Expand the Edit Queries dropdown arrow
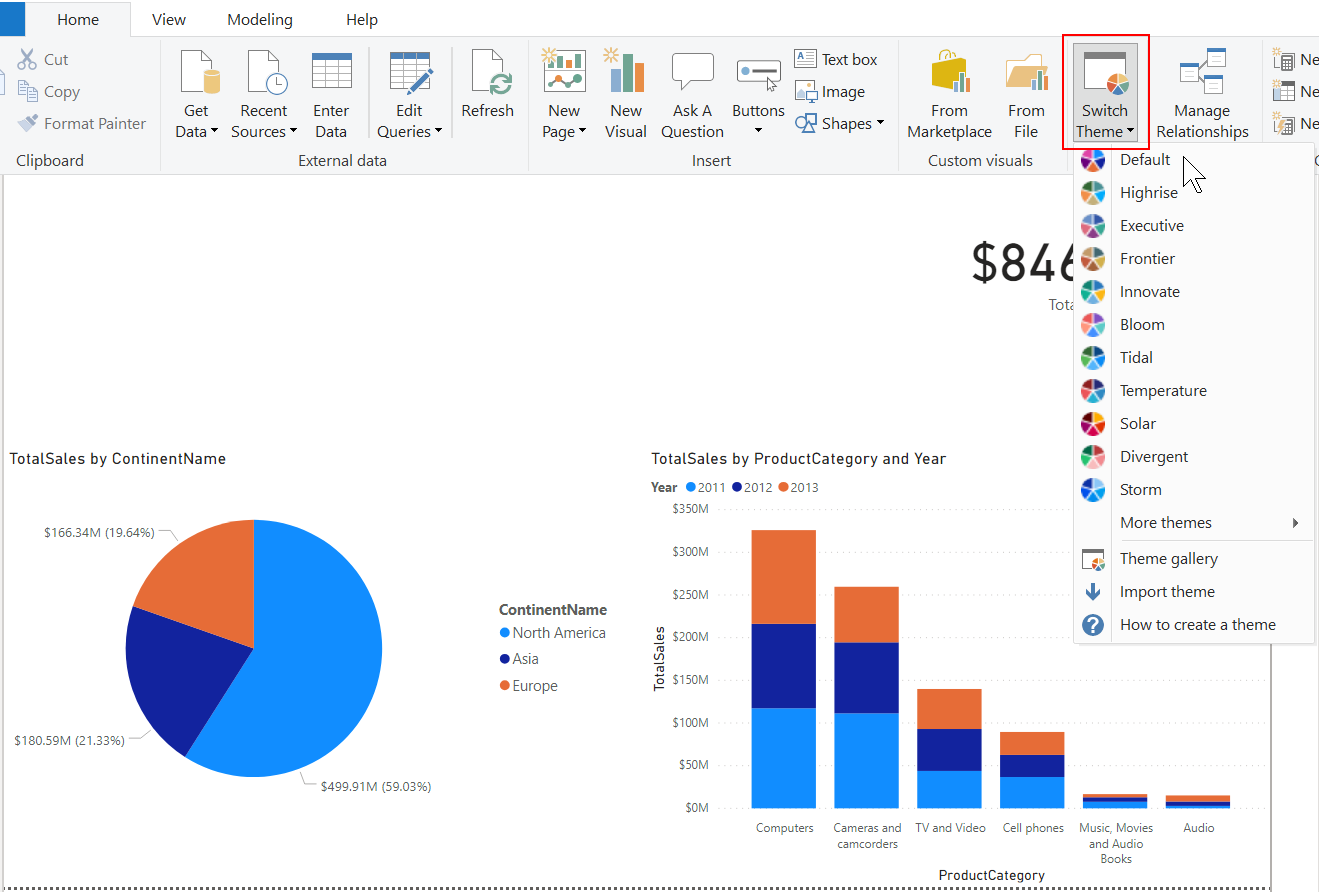This screenshot has width=1319, height=892. tap(438, 132)
